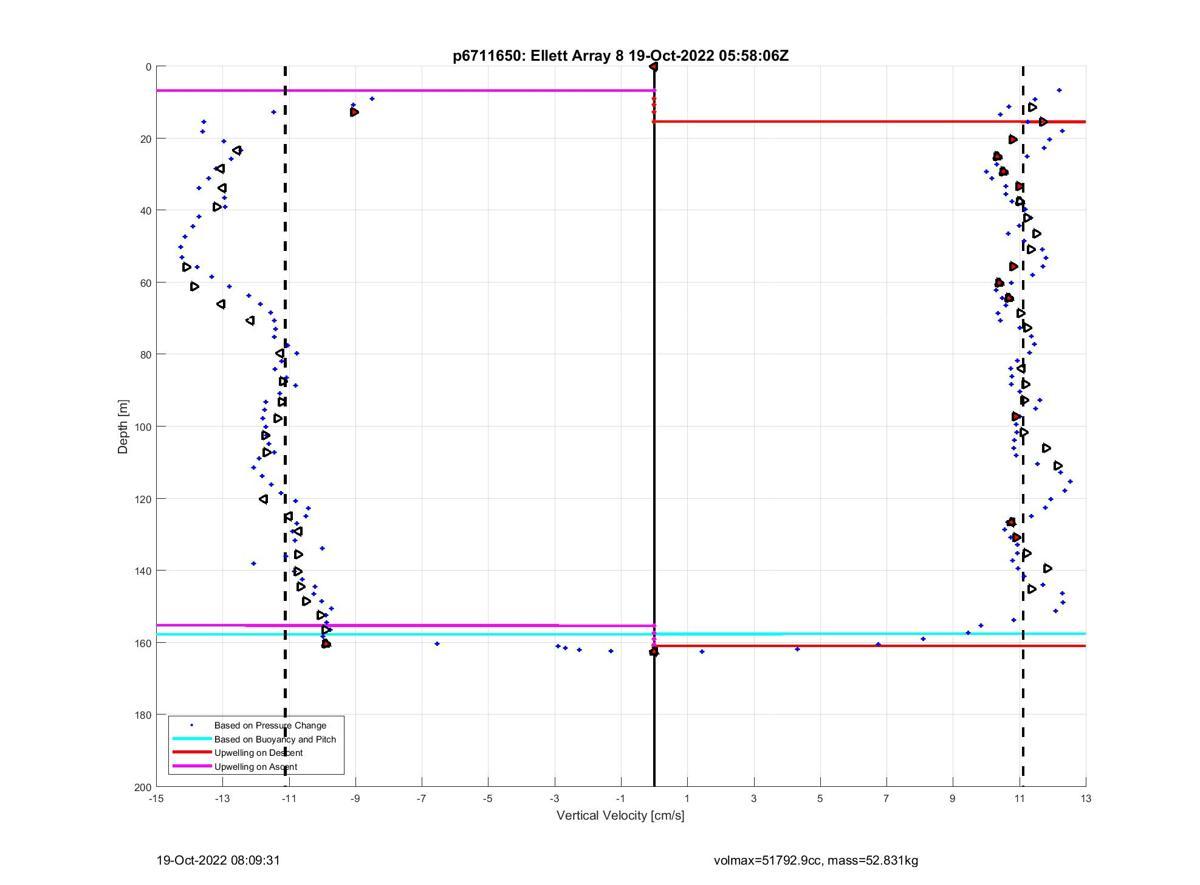Click x-axis tick label '-7'
Image resolution: width=1200 pixels, height=885 pixels.
click(x=422, y=799)
